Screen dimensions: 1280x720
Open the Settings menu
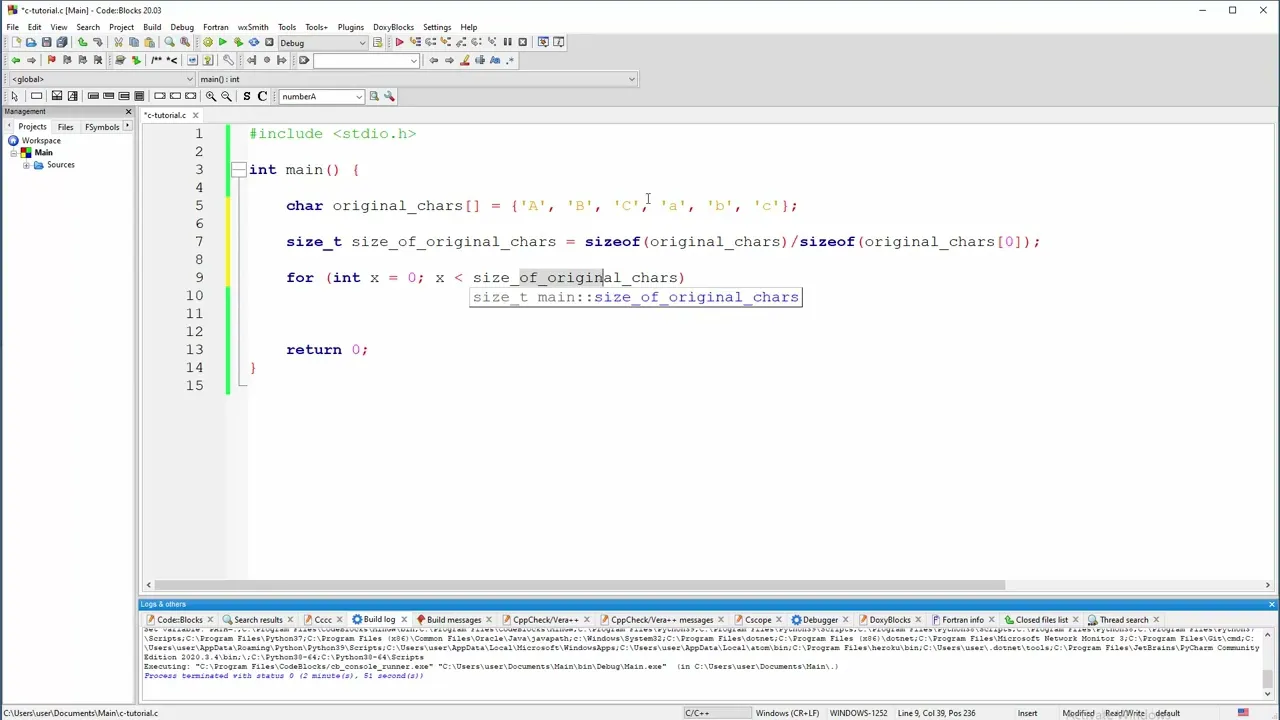(437, 27)
